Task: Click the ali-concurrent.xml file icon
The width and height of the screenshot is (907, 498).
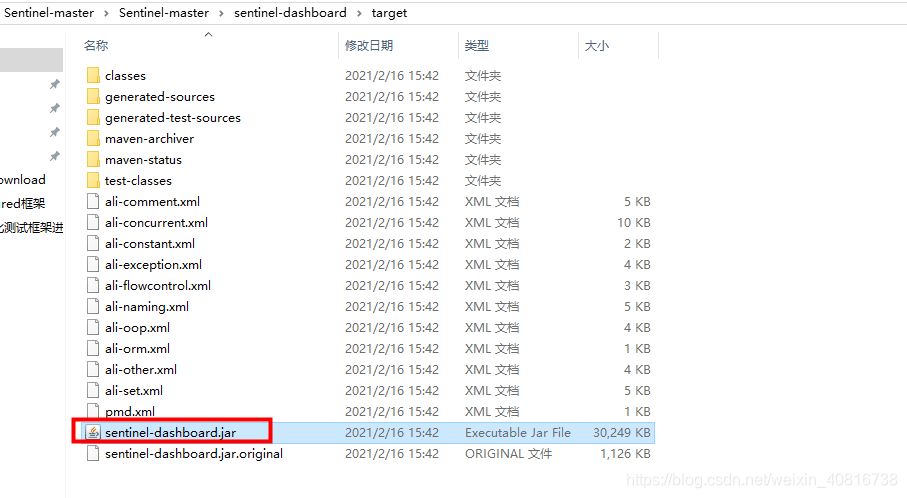Action: 93,223
